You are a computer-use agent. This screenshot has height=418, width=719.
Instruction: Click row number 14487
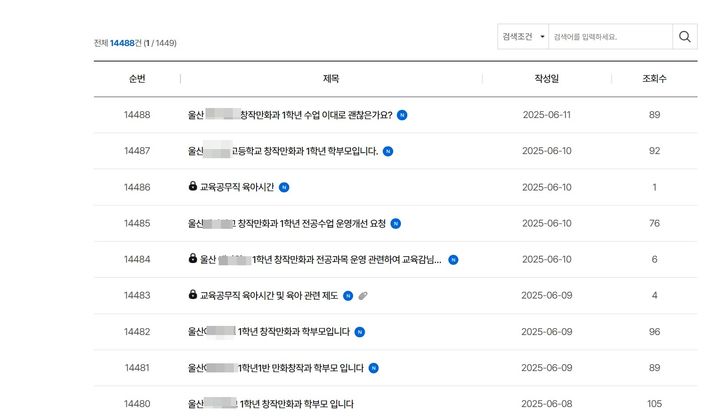(137, 151)
